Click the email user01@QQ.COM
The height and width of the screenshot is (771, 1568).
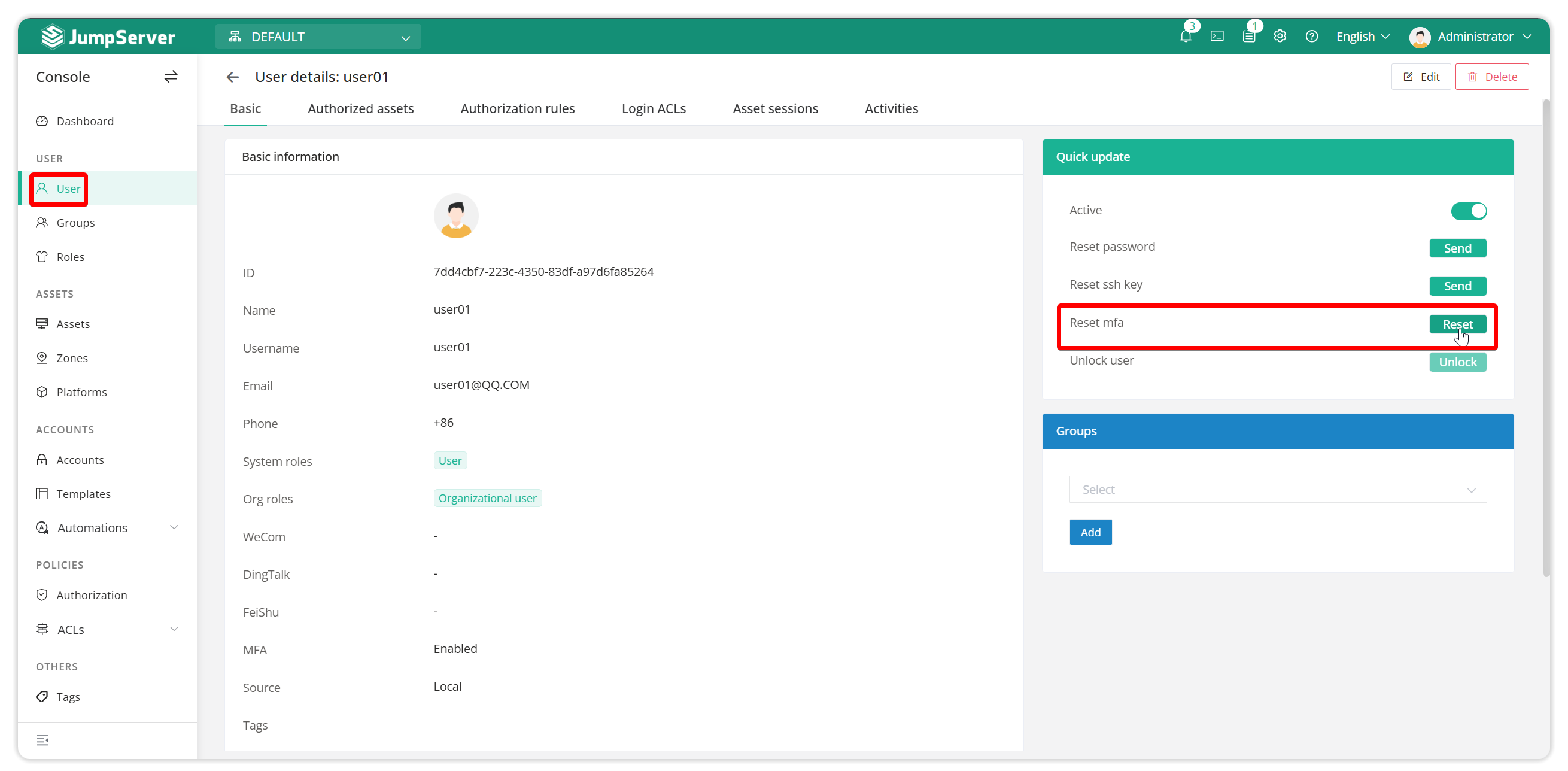481,385
